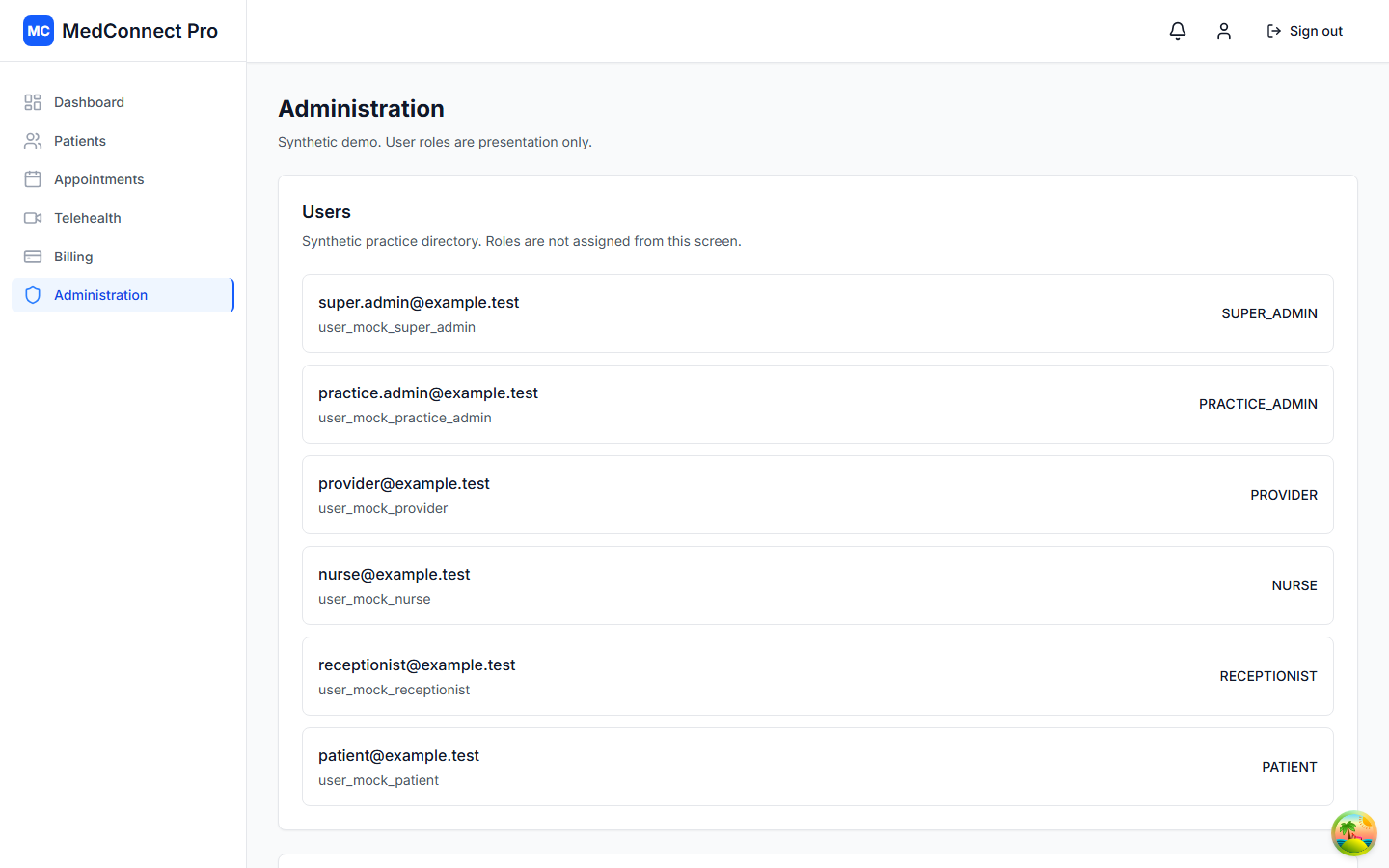The height and width of the screenshot is (868, 1389).
Task: Click the PATIENT role label
Action: pos(1290,767)
